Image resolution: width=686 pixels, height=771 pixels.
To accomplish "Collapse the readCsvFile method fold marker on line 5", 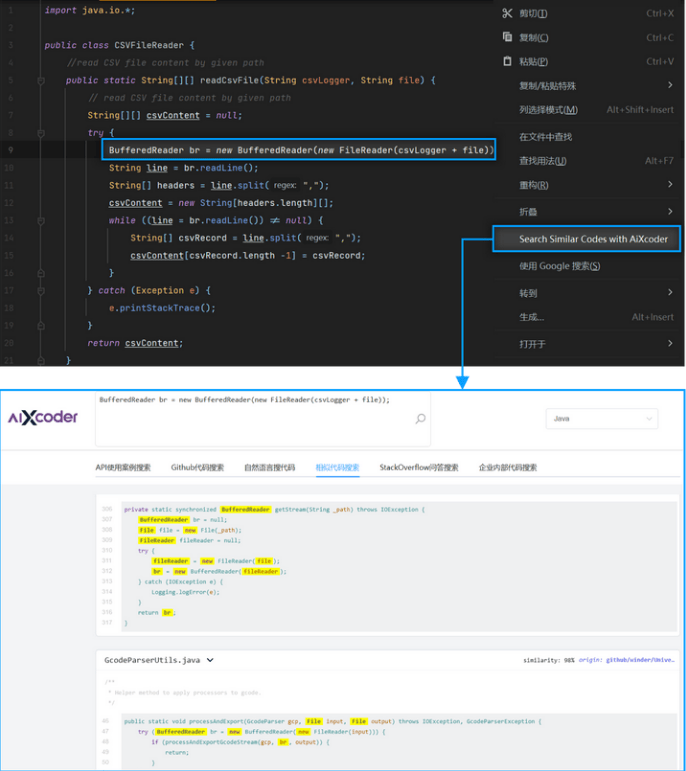I will click(x=41, y=81).
